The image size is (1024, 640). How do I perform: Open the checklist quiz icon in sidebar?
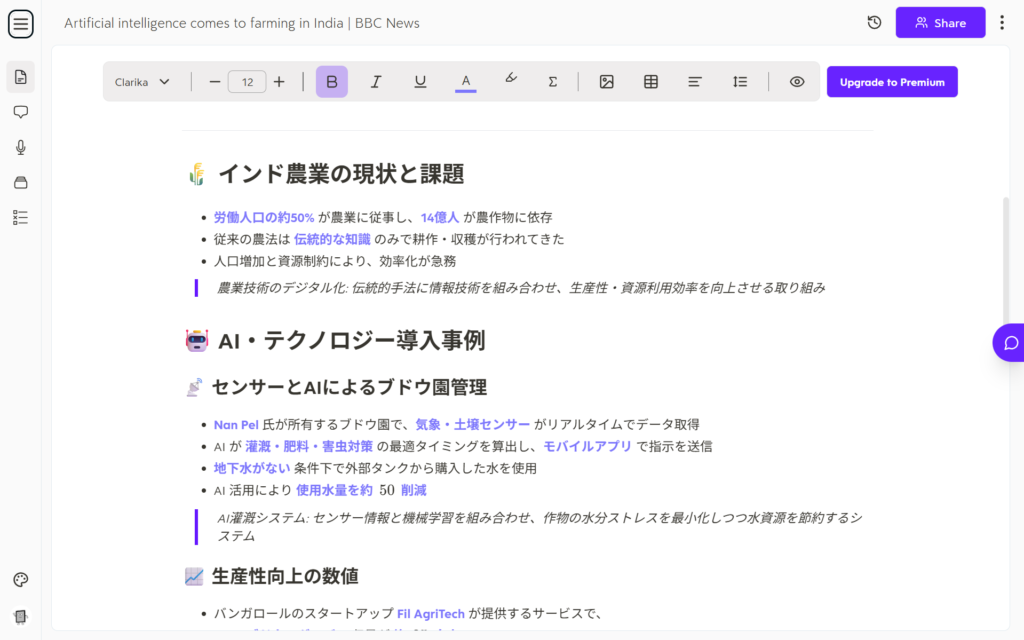coord(20,217)
